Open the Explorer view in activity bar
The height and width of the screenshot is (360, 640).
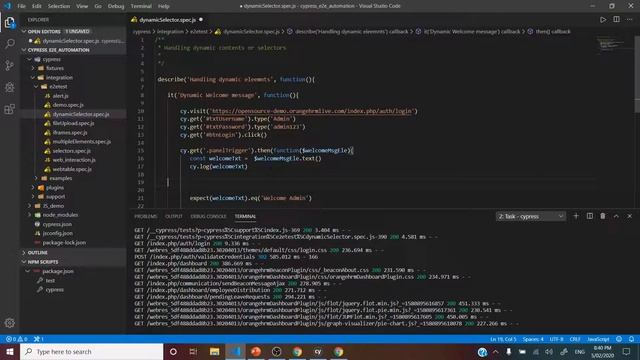point(10,22)
